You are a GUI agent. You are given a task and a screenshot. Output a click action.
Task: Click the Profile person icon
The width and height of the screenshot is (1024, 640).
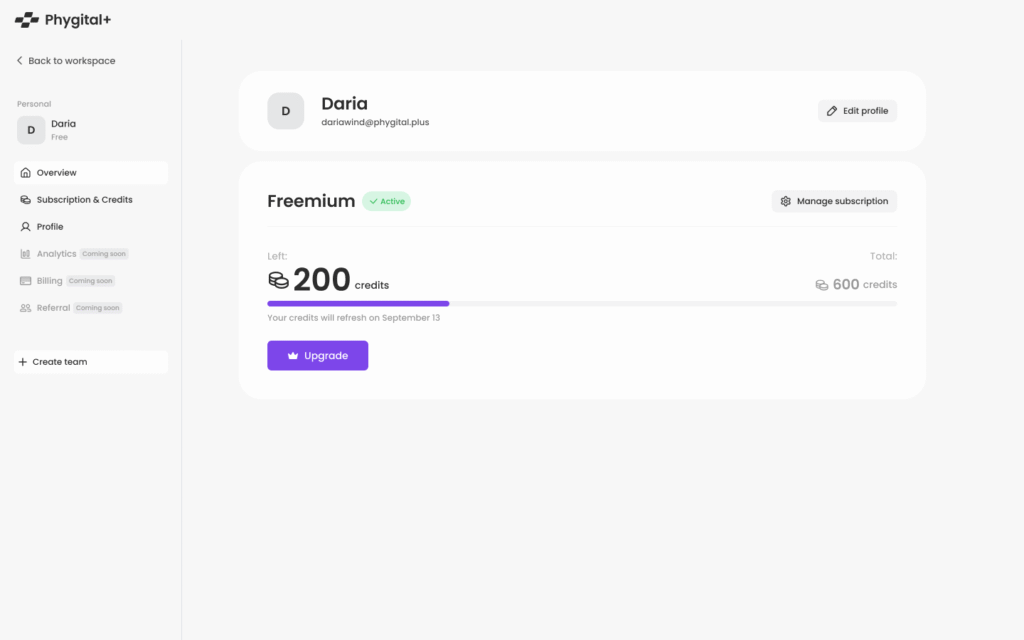point(26,227)
